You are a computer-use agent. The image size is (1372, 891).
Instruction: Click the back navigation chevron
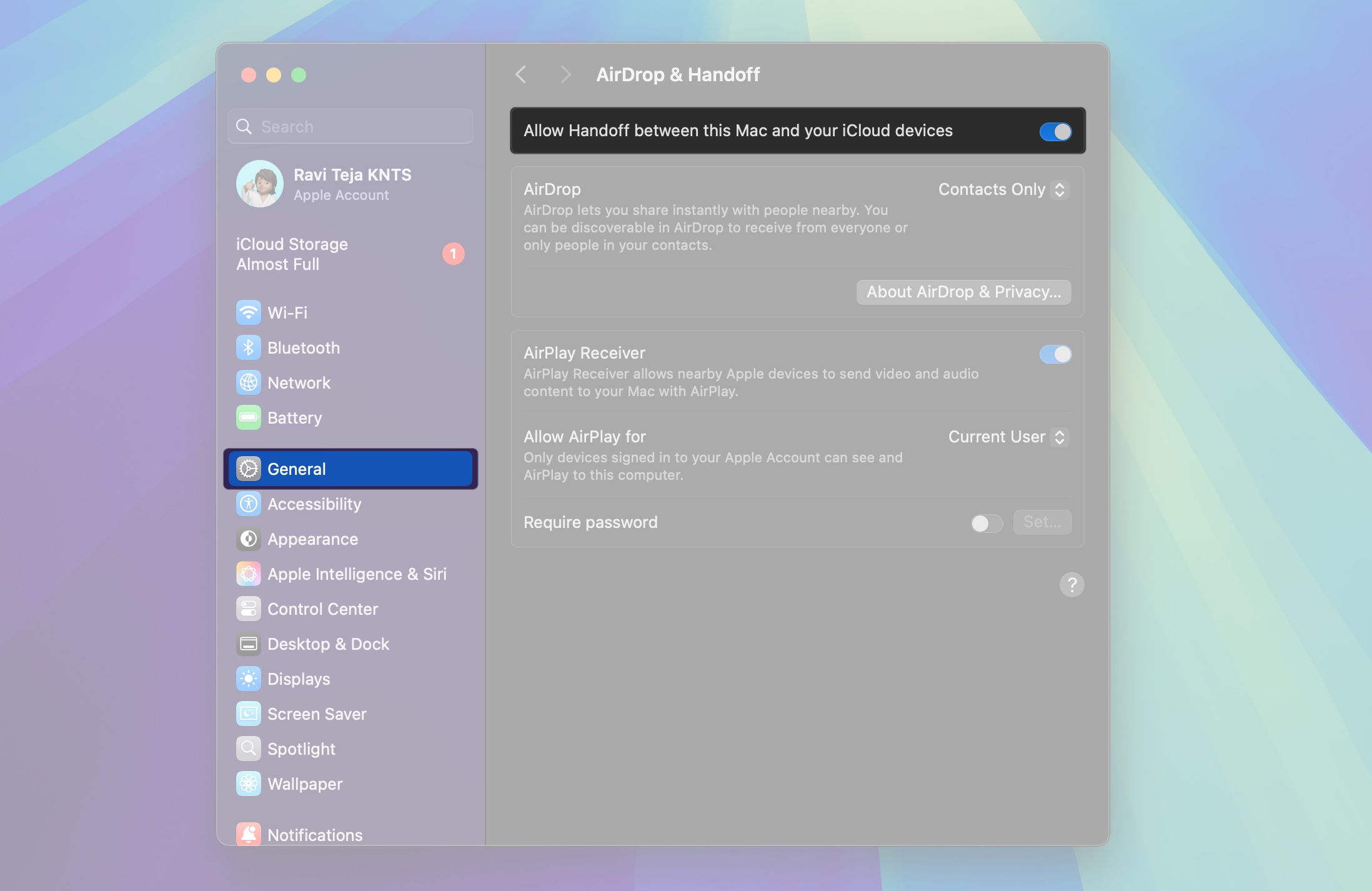(x=522, y=74)
